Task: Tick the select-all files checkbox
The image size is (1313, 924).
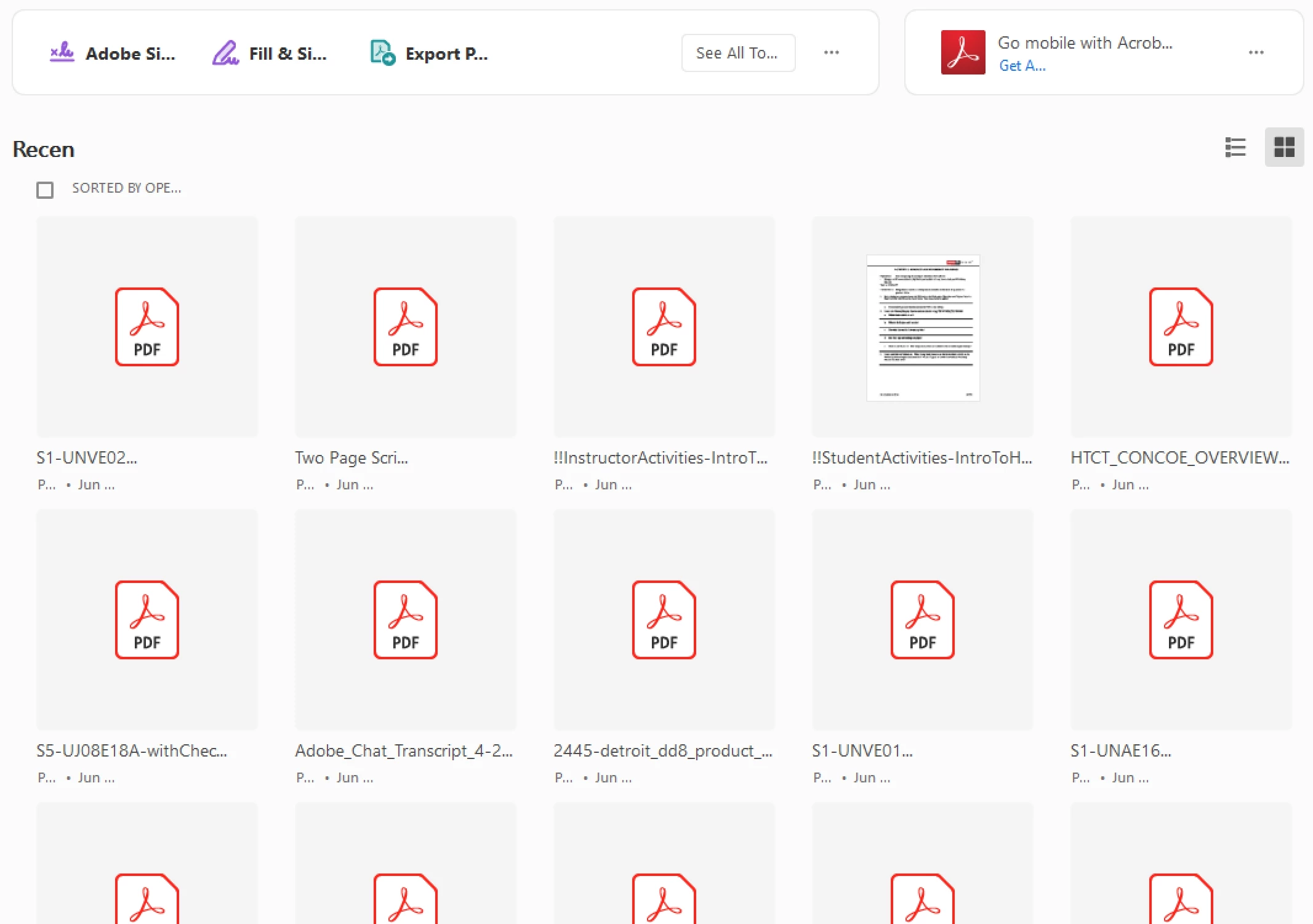Action: (x=45, y=190)
